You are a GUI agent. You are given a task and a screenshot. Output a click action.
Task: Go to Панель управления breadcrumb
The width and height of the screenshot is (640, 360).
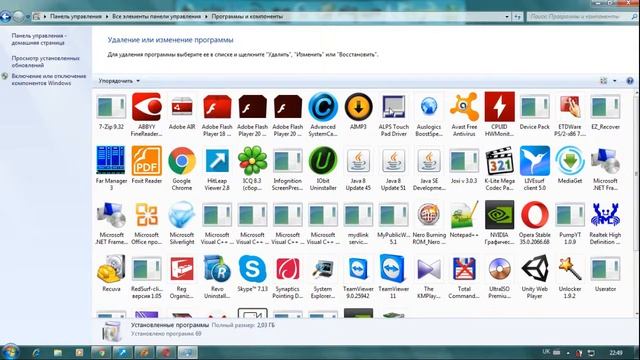(x=76, y=17)
